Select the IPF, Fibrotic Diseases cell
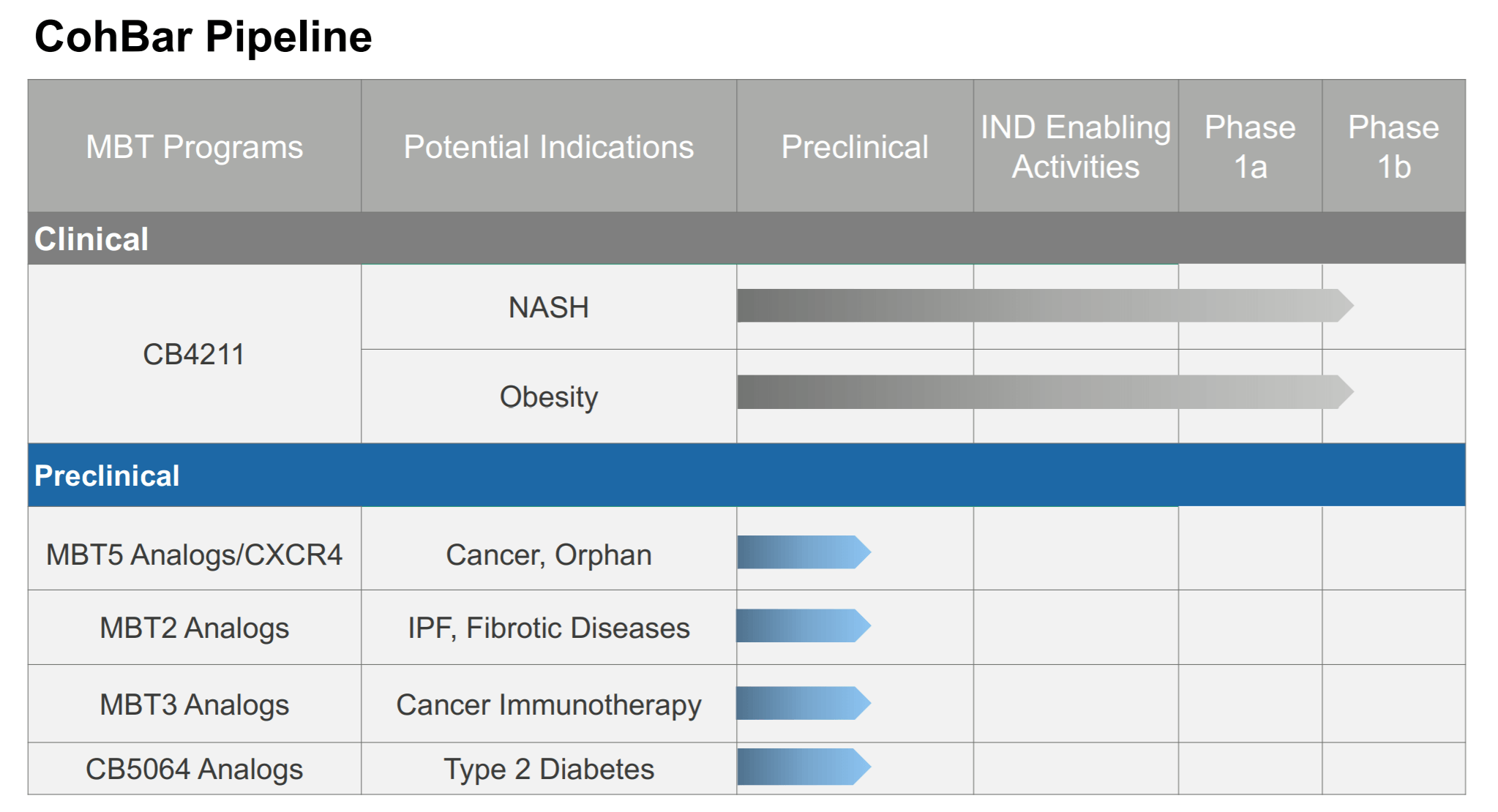1498x812 pixels. pos(549,628)
